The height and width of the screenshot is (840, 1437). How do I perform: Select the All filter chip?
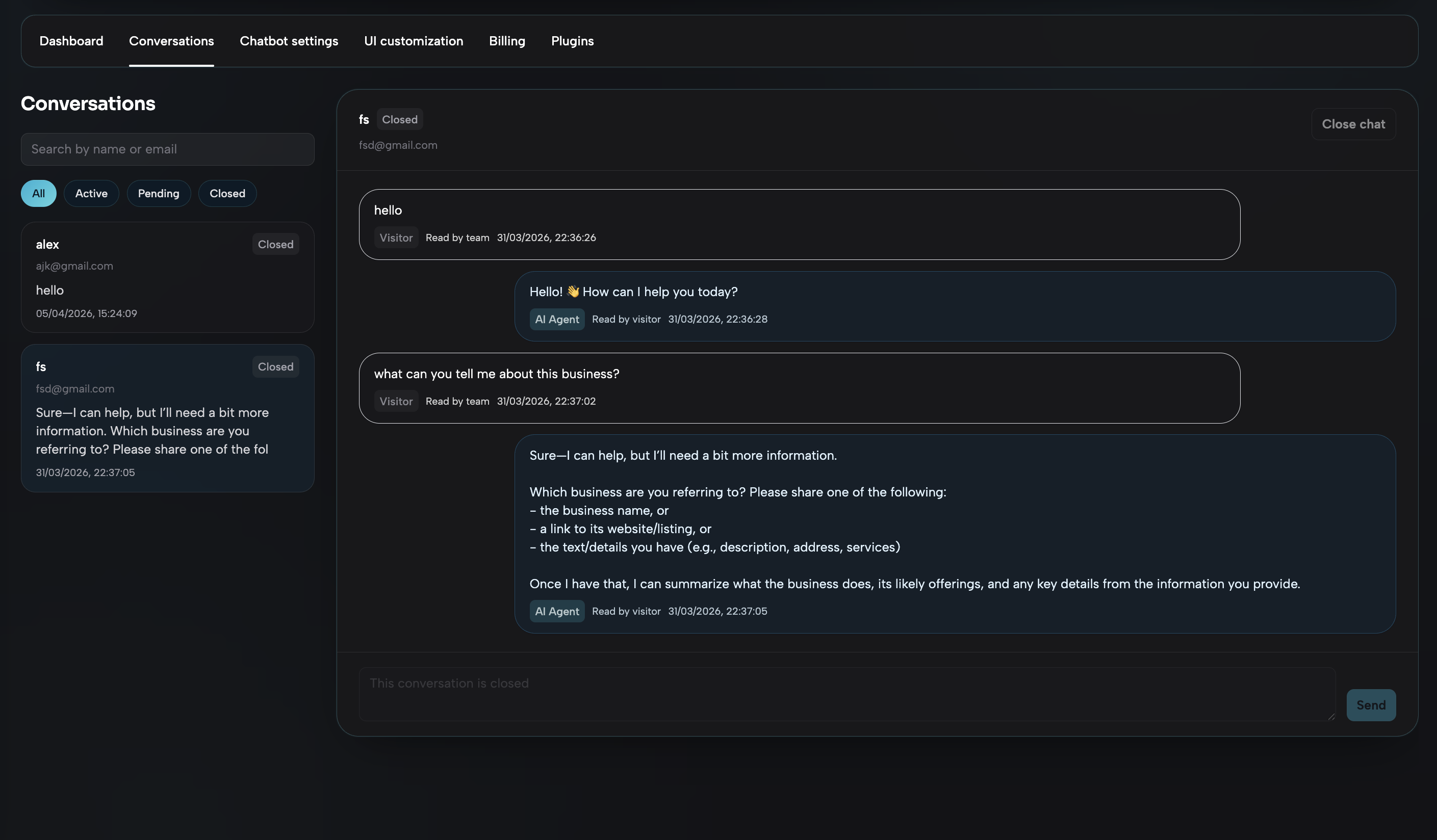(39, 193)
